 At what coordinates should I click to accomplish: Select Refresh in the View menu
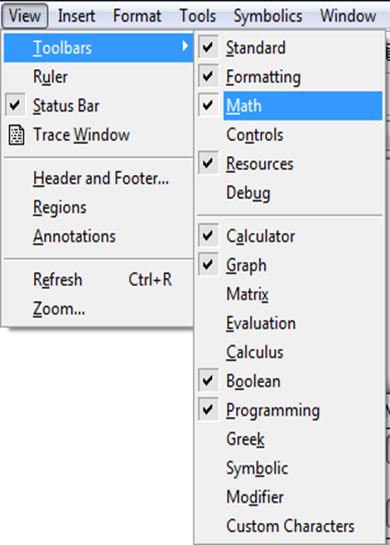click(99, 279)
